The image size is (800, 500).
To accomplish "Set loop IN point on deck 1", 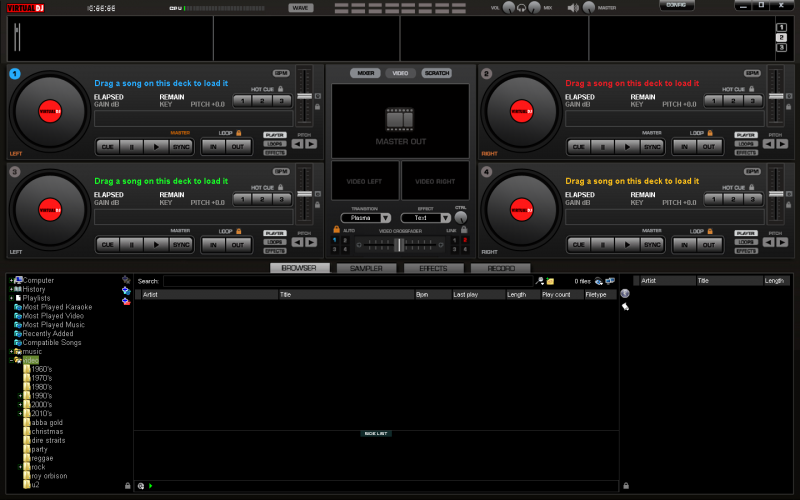I will (x=213, y=147).
